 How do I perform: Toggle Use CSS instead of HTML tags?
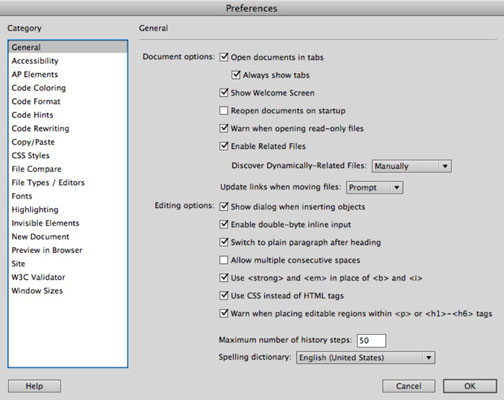(224, 295)
